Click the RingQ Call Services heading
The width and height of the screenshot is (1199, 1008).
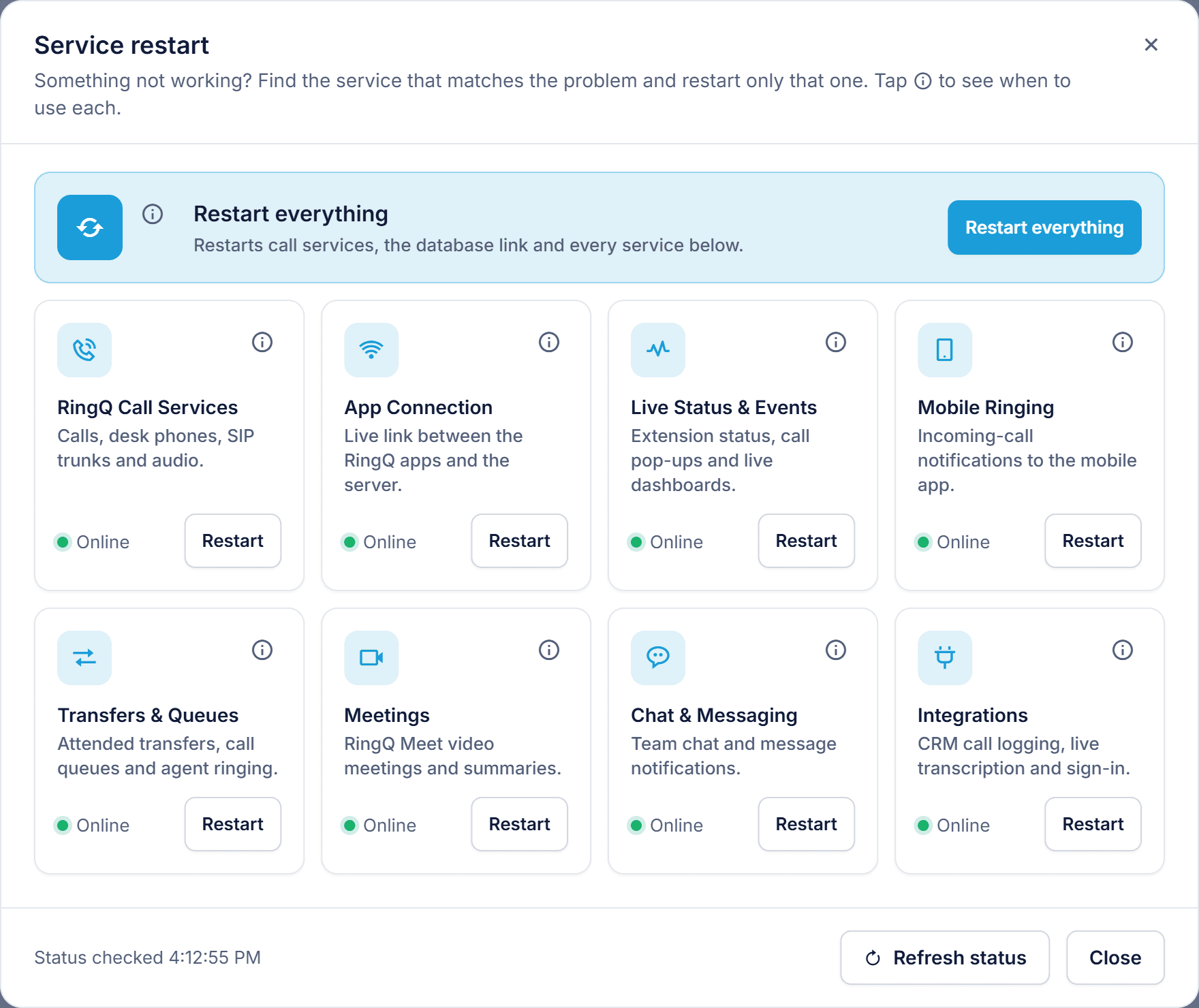tap(148, 407)
